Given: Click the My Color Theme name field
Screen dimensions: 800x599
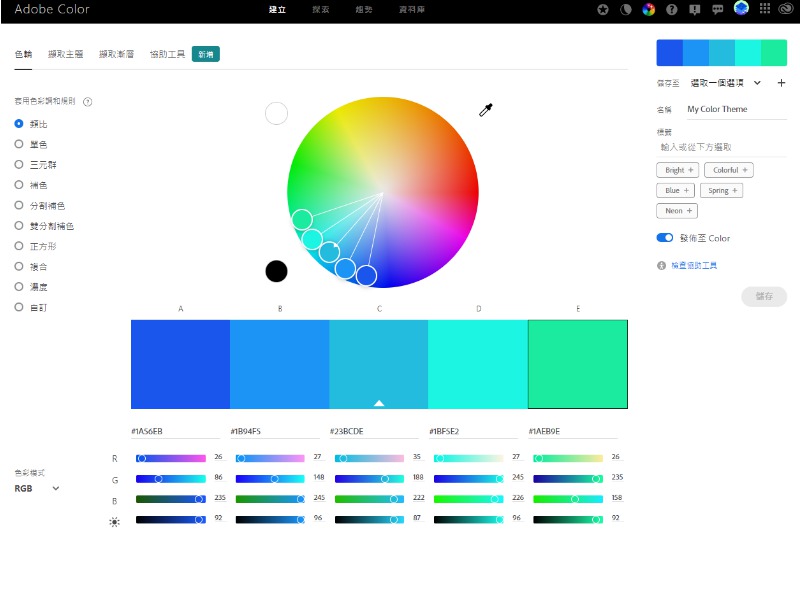Looking at the screenshot, I should pyautogui.click(x=736, y=110).
